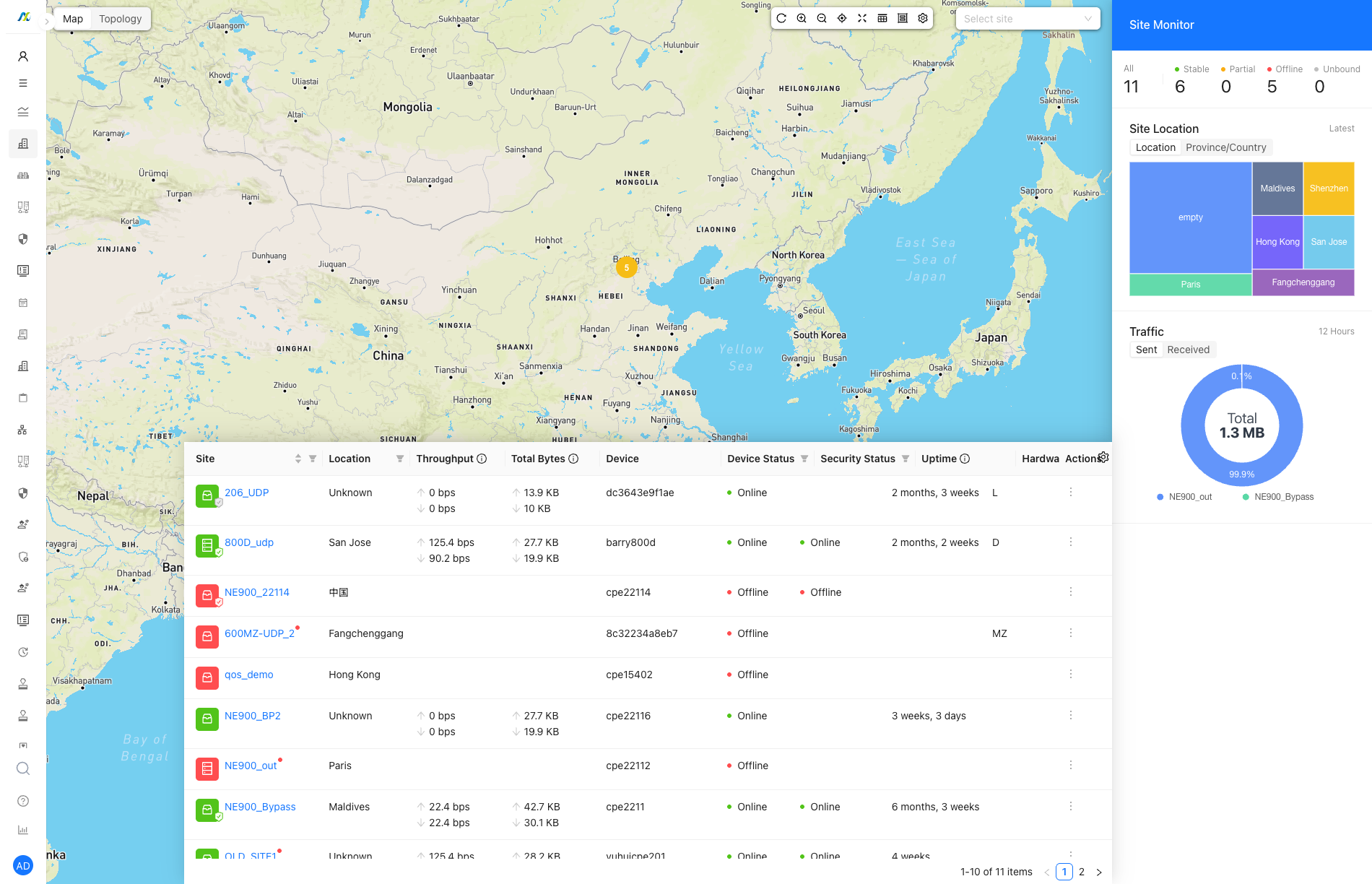Image resolution: width=1372 pixels, height=884 pixels.
Task: Open the Security Status column filter
Action: [x=906, y=459]
